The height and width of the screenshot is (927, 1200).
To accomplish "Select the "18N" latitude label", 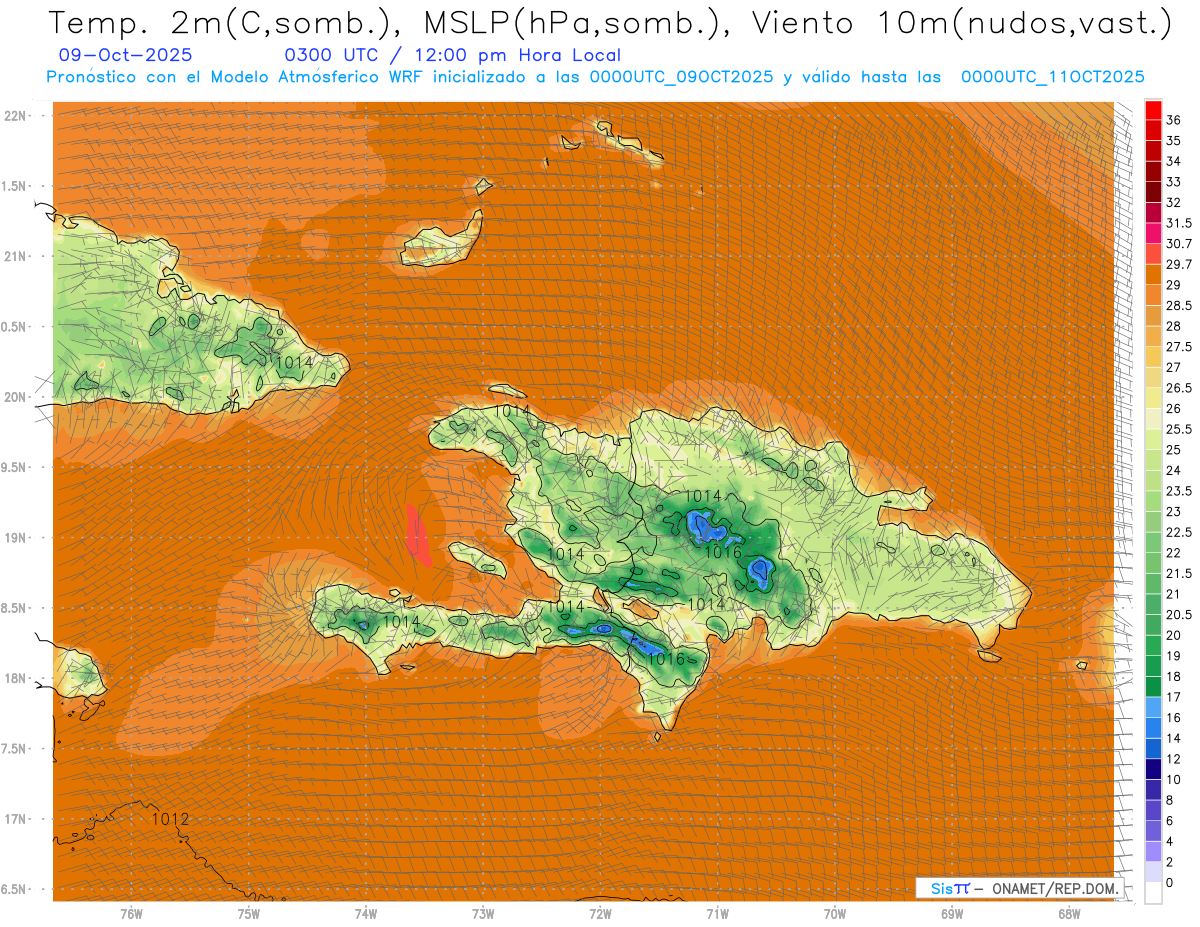I will (x=17, y=678).
